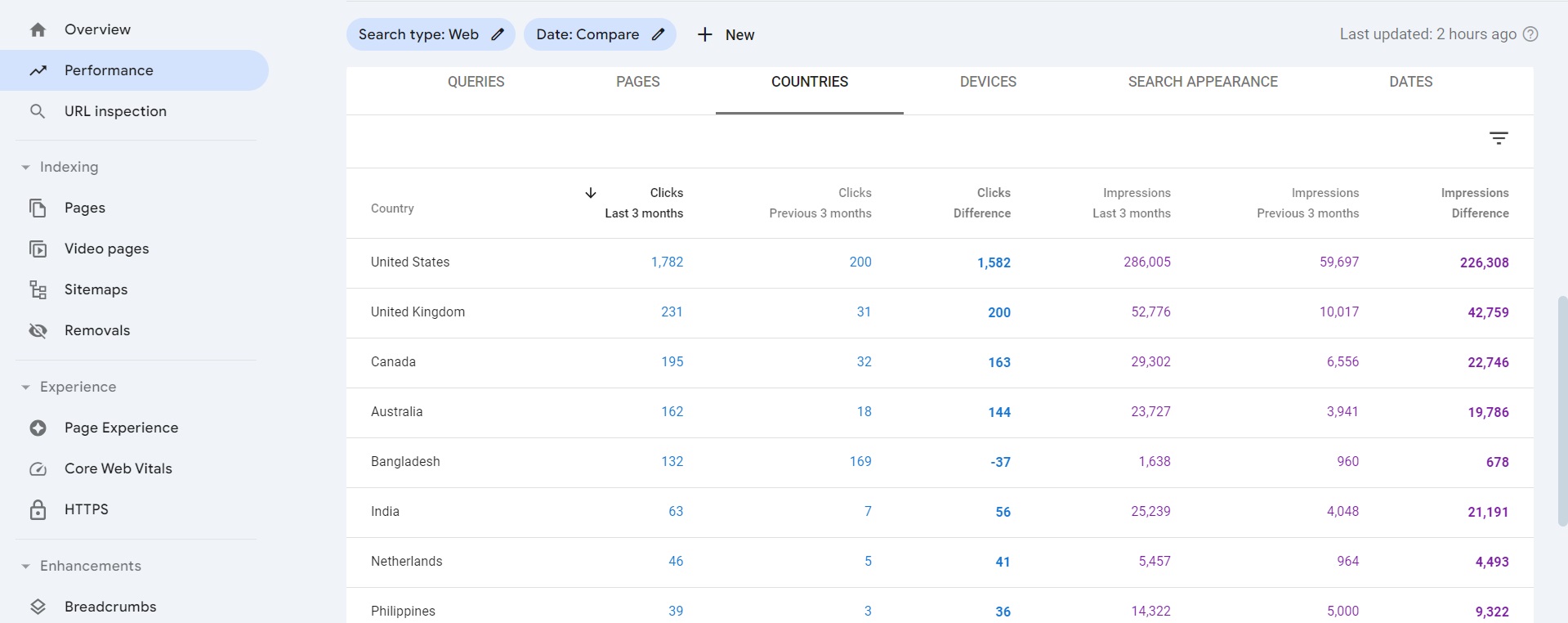The width and height of the screenshot is (1568, 623).
Task: Open Performance in the sidebar
Action: click(x=134, y=70)
